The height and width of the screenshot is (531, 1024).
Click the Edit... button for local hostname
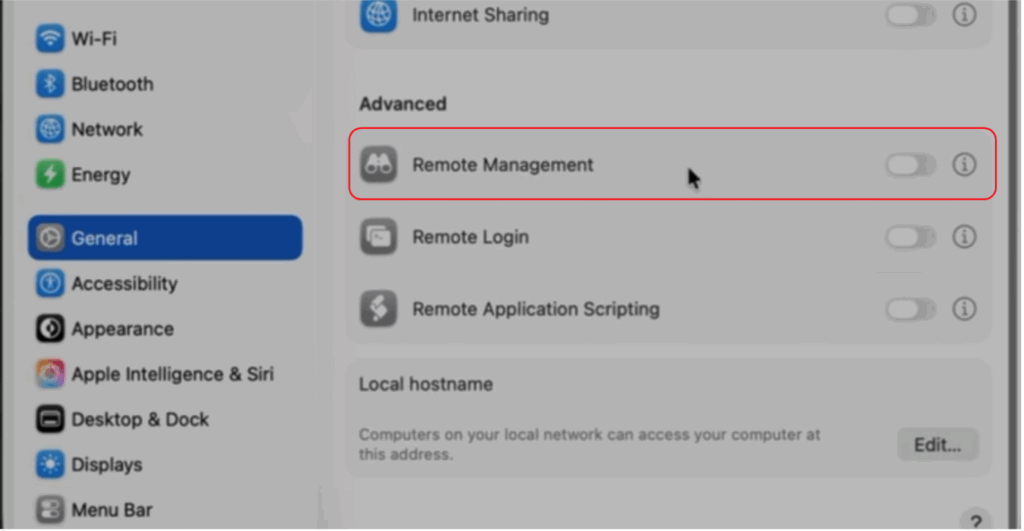click(937, 445)
